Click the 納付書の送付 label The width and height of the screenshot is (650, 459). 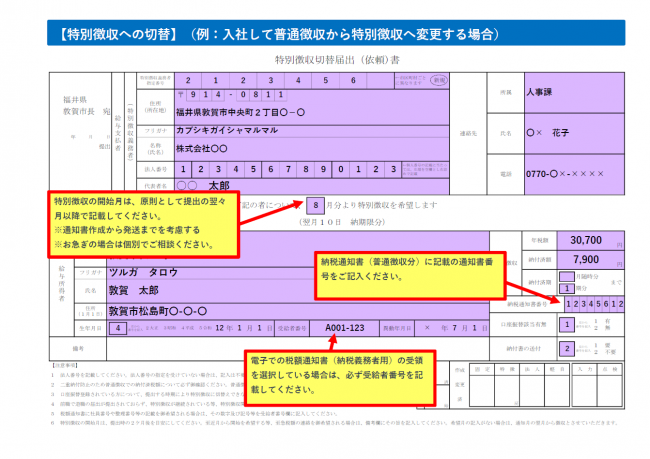coord(523,349)
